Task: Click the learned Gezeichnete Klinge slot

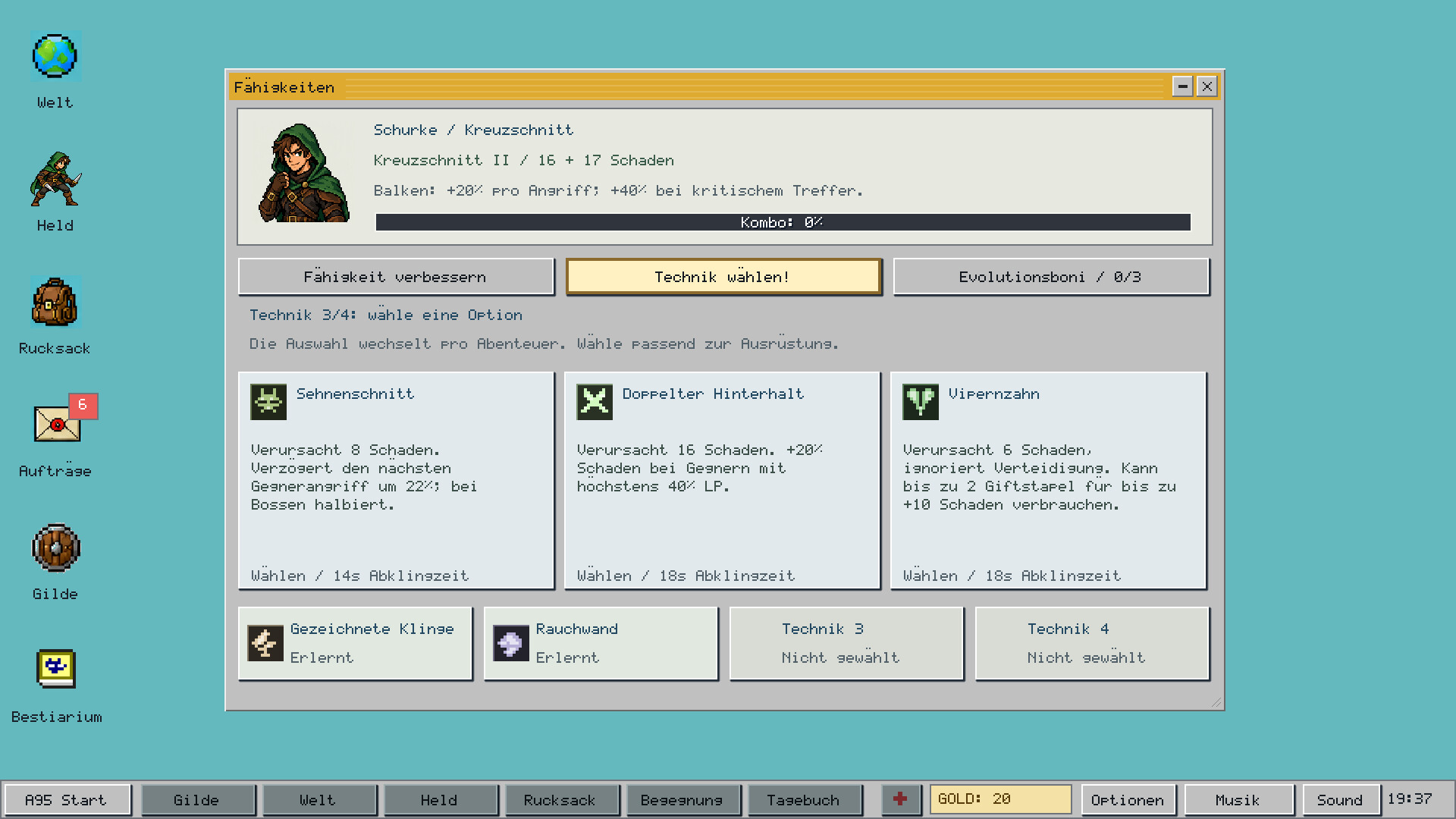Action: pyautogui.click(x=355, y=643)
